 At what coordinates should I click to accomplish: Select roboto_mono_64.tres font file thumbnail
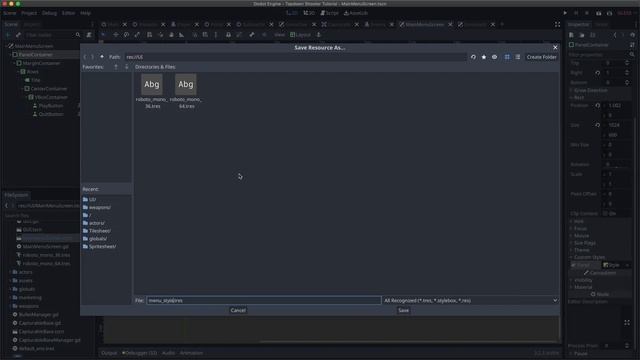(186, 91)
